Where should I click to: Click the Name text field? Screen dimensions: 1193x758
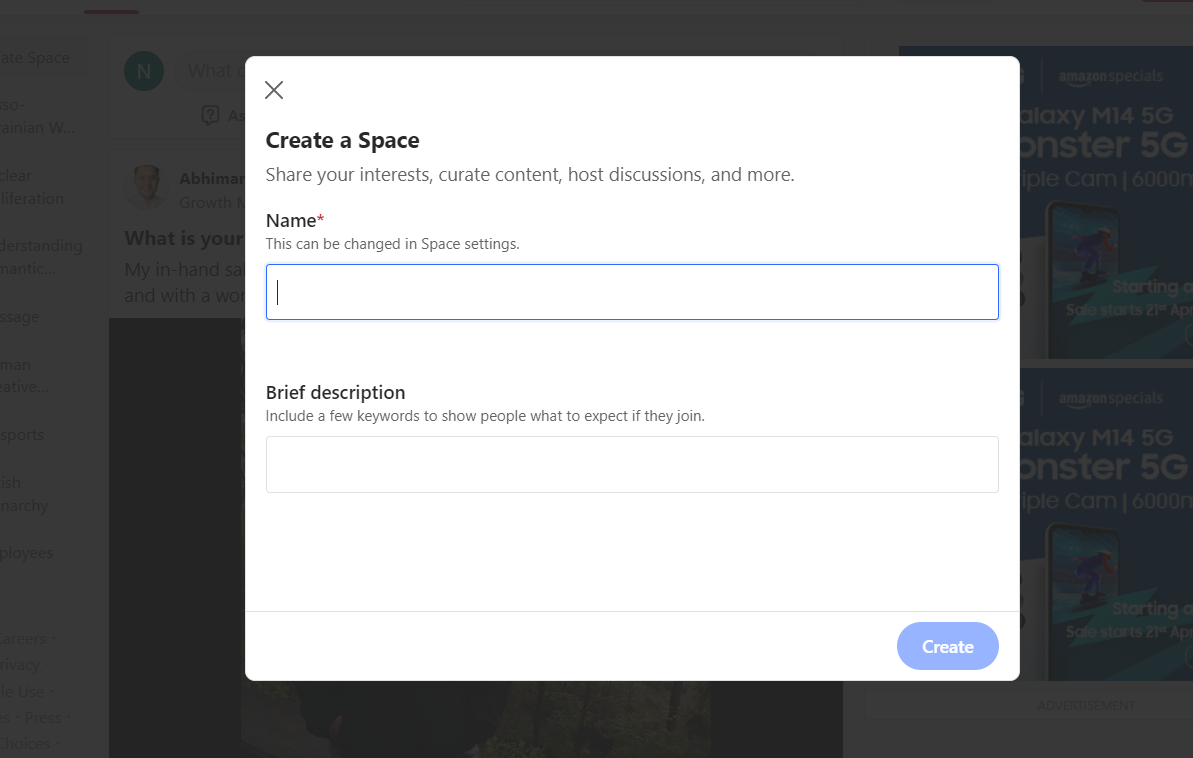click(x=632, y=292)
